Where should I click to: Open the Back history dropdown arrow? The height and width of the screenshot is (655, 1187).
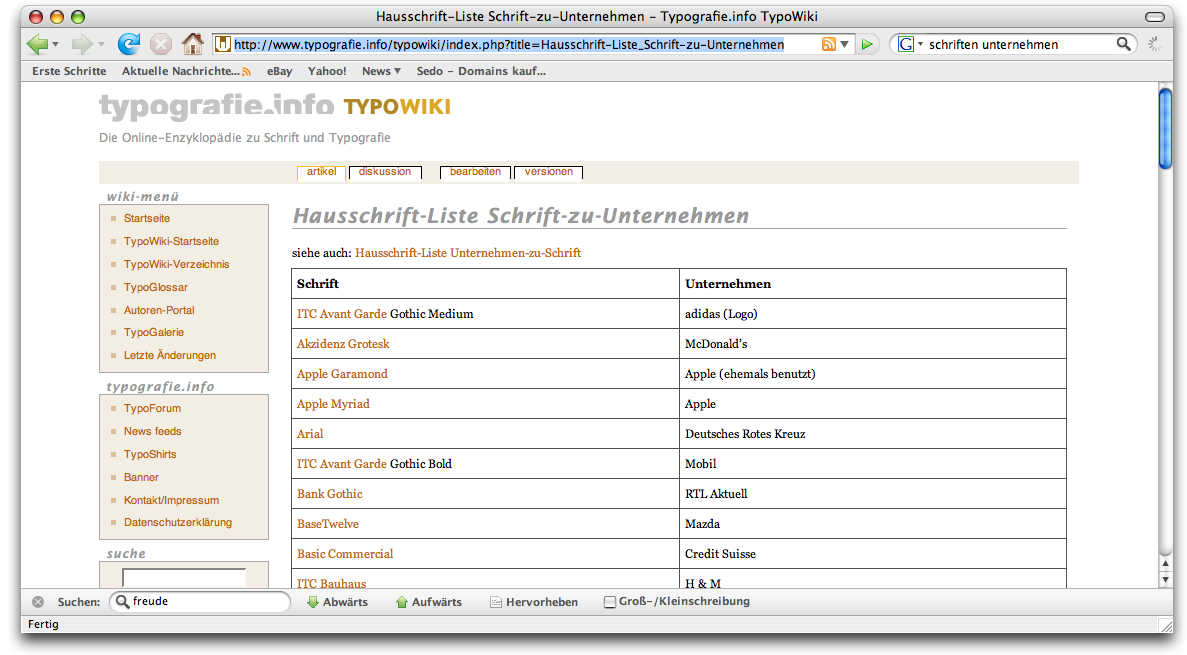(55, 45)
